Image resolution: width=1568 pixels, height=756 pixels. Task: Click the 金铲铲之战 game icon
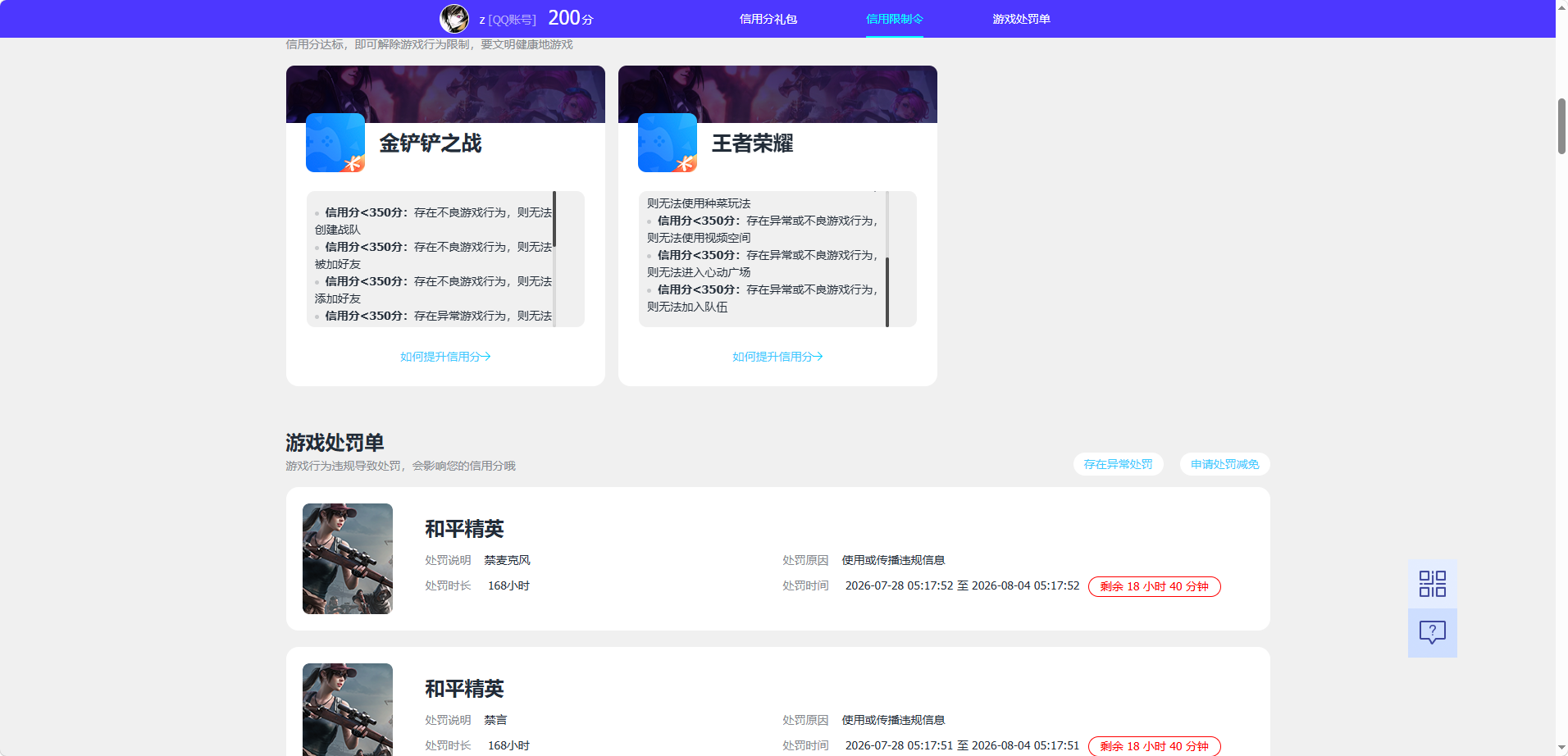tap(335, 143)
